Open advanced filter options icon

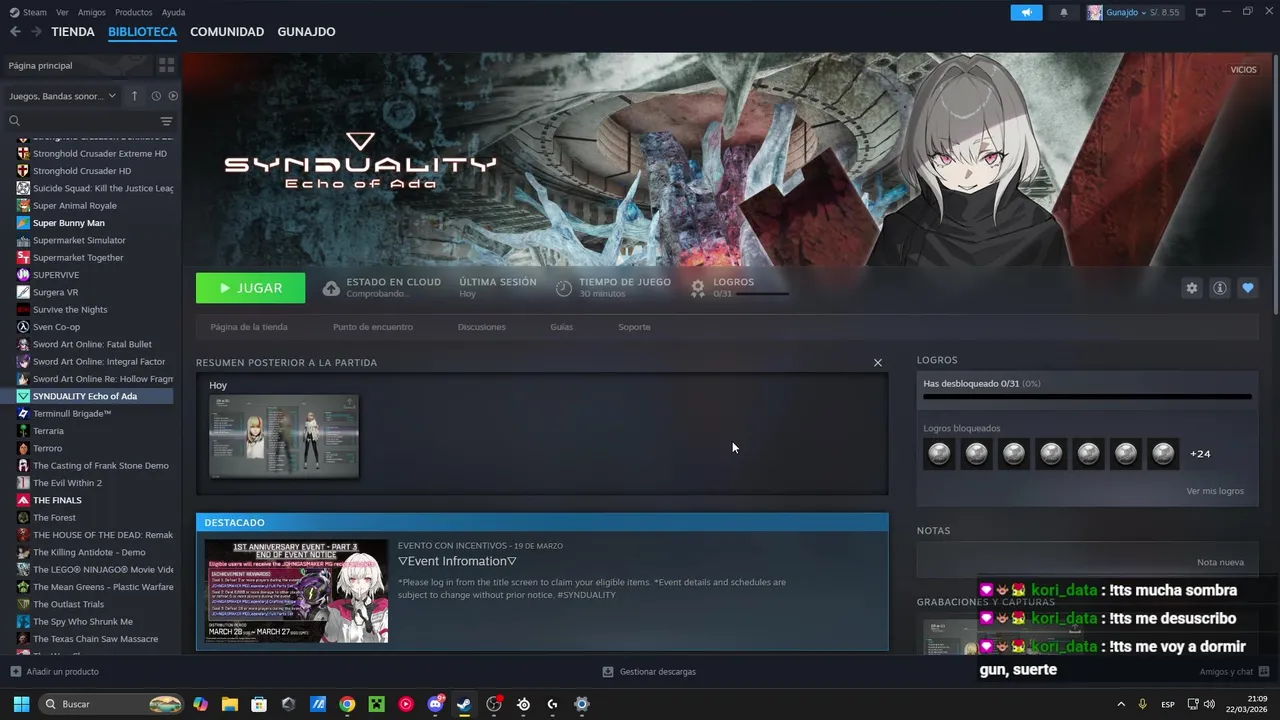166,121
